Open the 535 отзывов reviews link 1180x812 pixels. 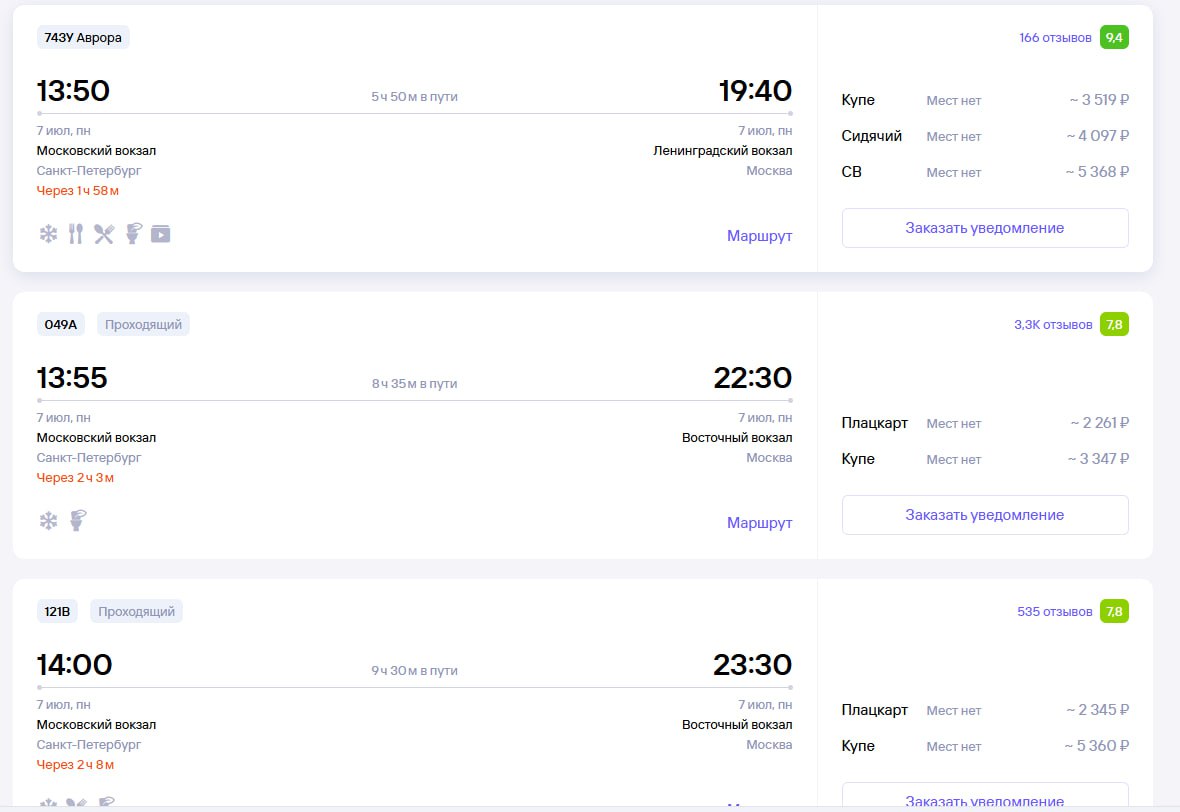pyautogui.click(x=1054, y=611)
